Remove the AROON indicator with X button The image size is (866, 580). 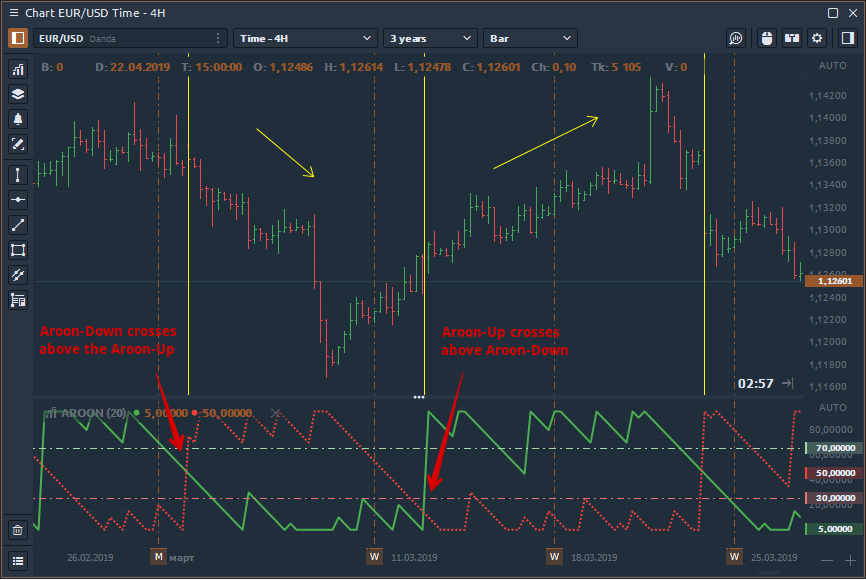point(276,412)
